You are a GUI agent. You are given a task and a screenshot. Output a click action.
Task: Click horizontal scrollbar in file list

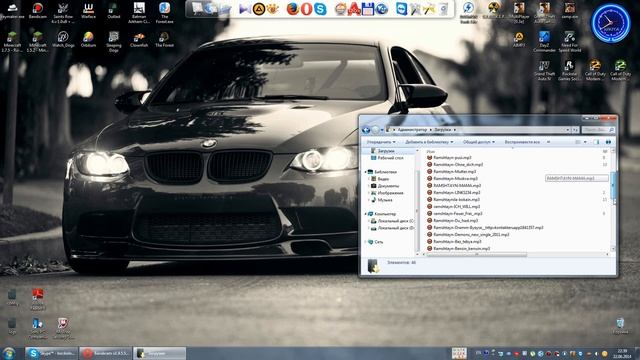pyautogui.click(x=477, y=255)
